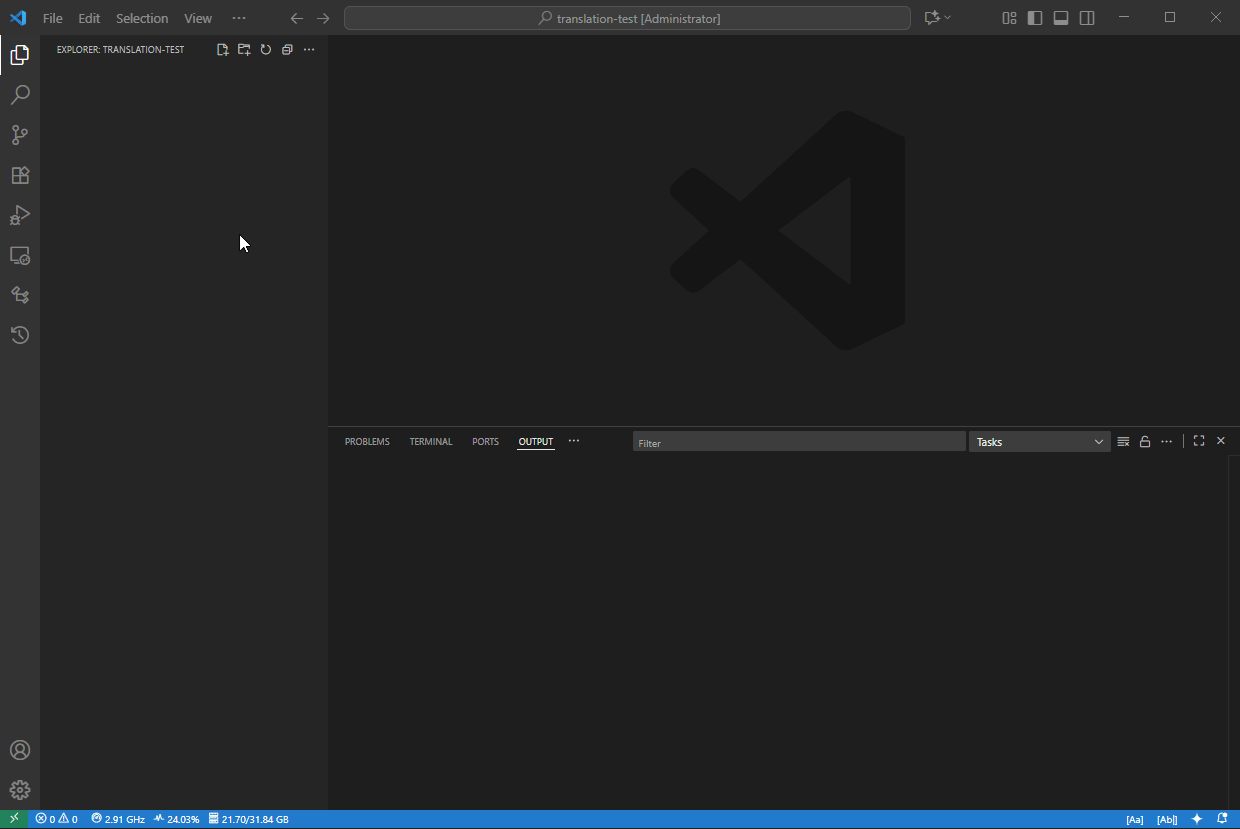Click the Explorer: TRANSLATION-TEST header
The width and height of the screenshot is (1240, 829).
120,49
